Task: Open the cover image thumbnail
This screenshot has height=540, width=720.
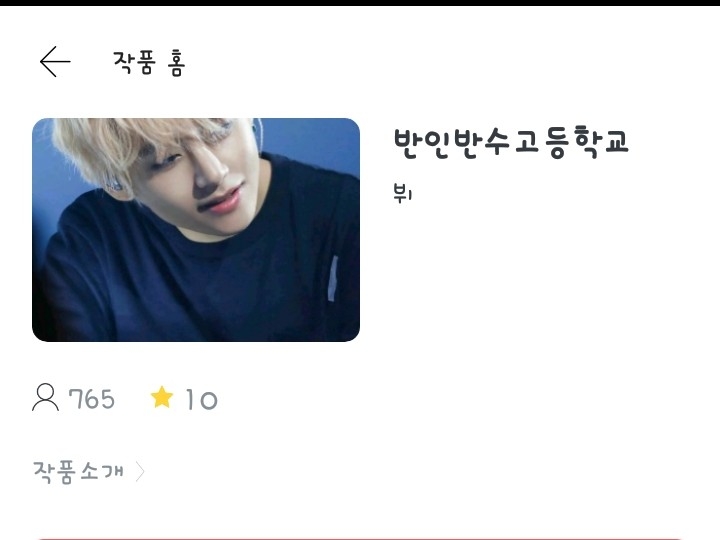Action: (x=196, y=230)
